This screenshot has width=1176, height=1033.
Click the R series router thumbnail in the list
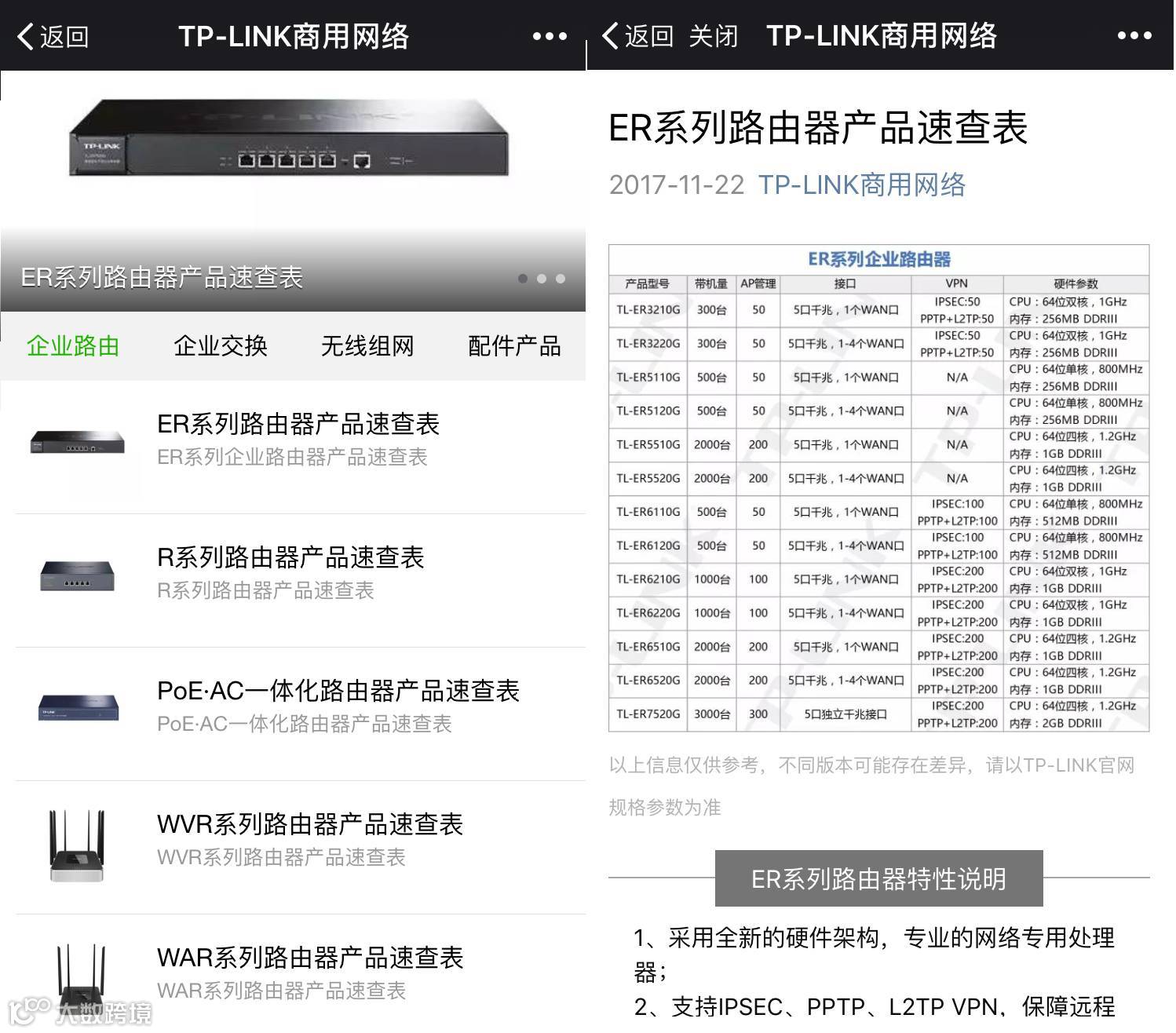[x=77, y=575]
